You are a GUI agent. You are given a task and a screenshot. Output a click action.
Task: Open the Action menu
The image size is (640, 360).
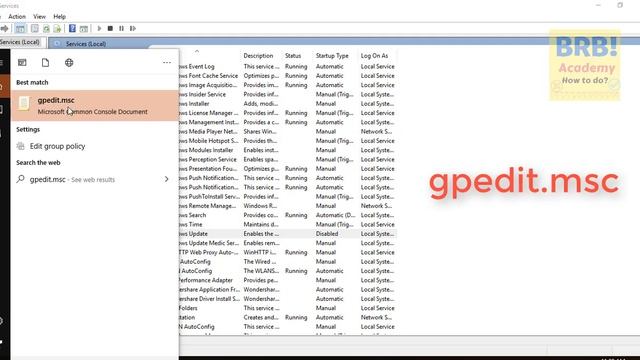[17, 17]
